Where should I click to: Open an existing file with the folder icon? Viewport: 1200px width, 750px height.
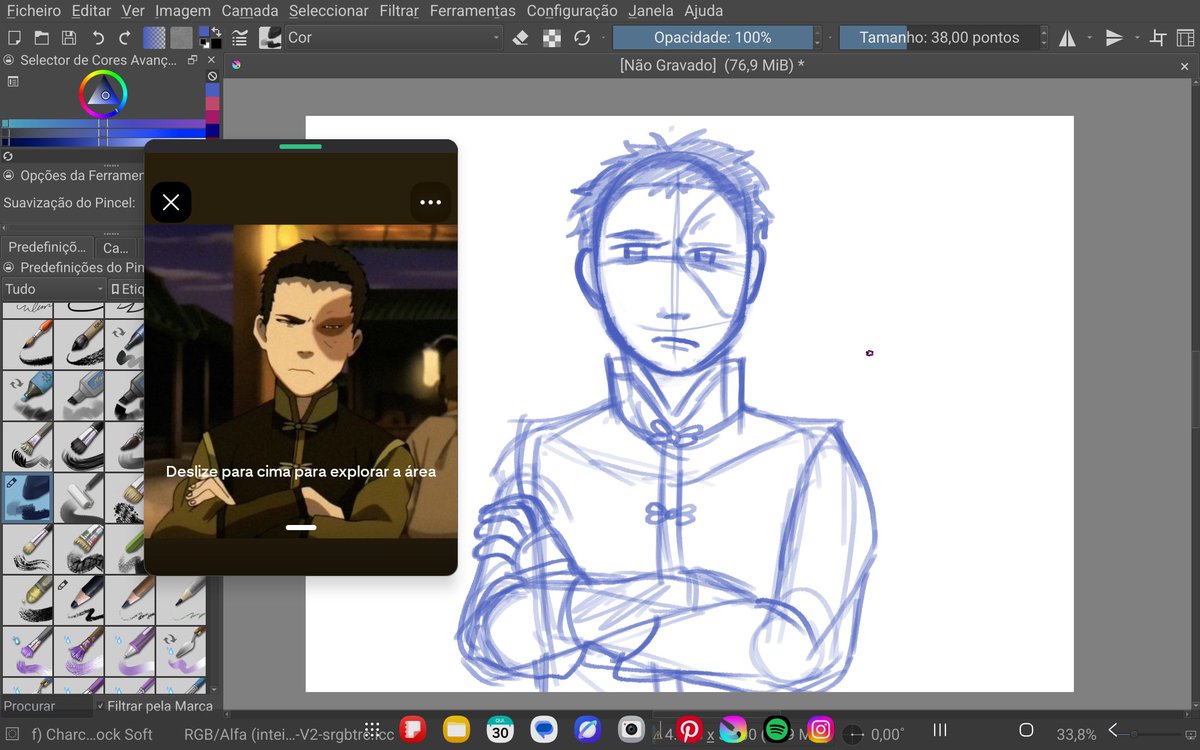click(x=41, y=38)
